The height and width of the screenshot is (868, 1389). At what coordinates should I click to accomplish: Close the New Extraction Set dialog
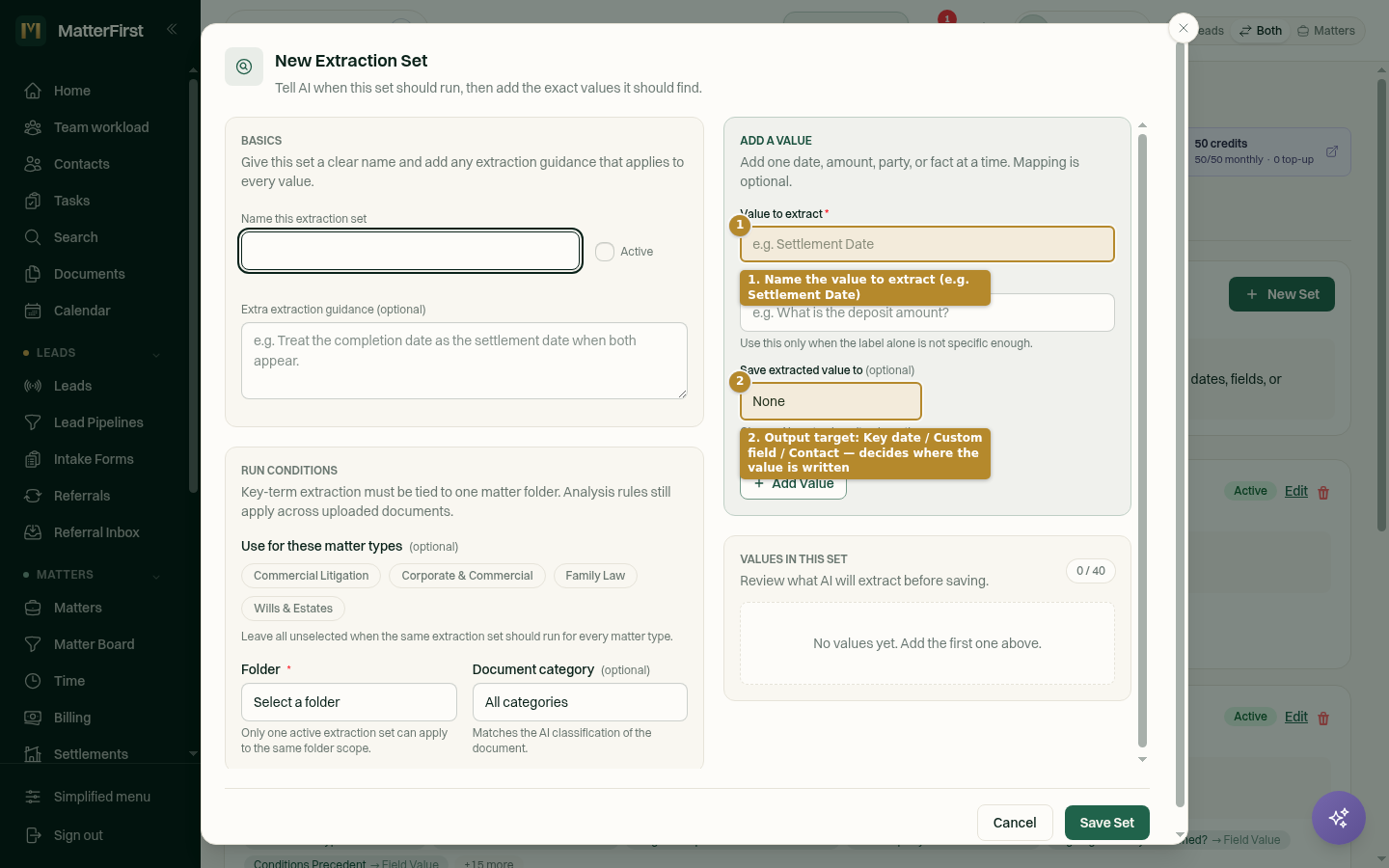(1183, 28)
